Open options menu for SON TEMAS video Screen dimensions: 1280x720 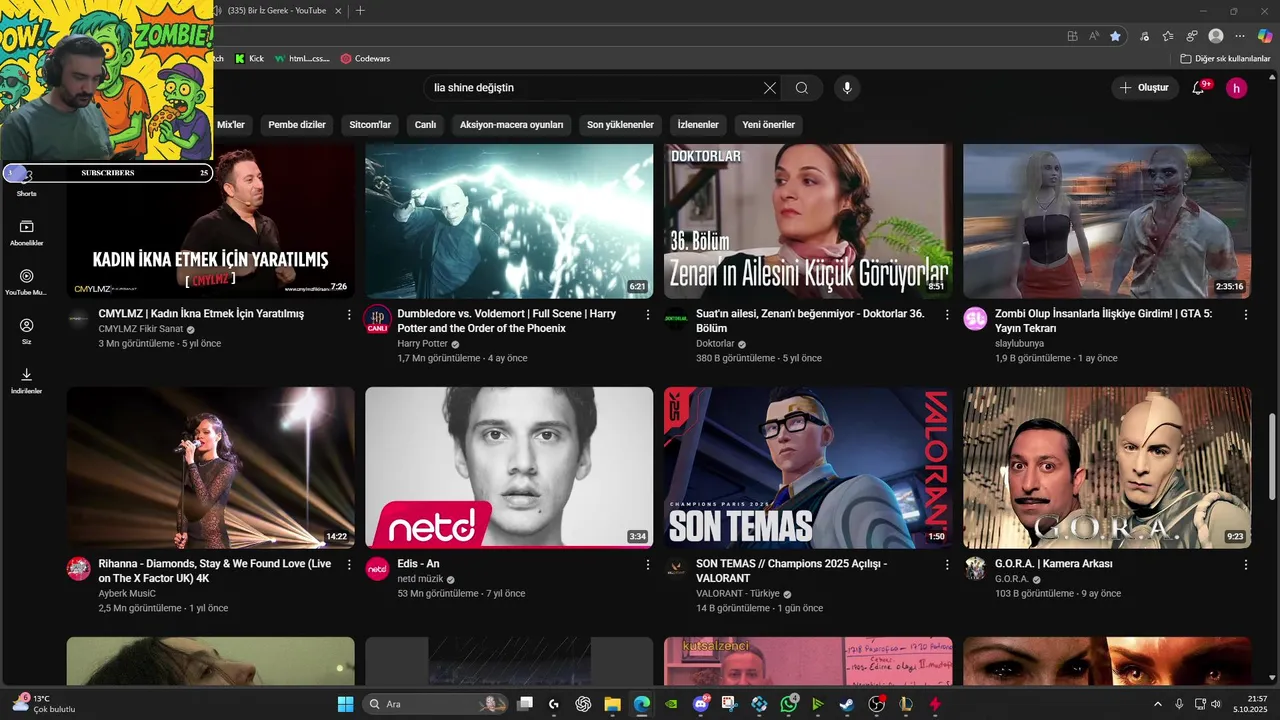(x=947, y=564)
